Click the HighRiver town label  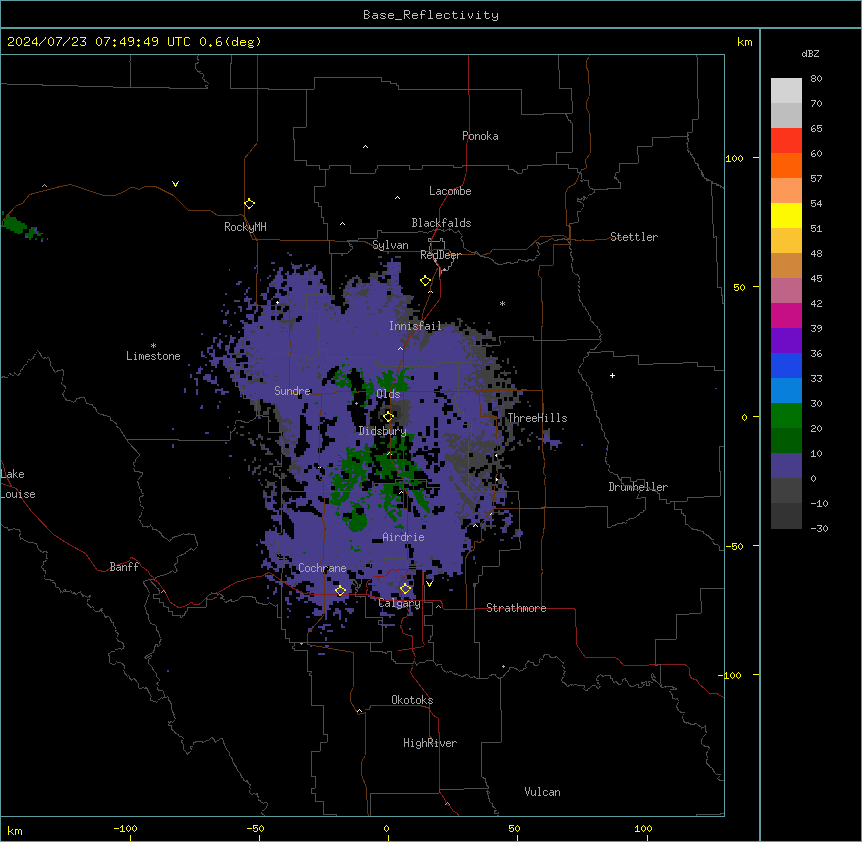point(430,743)
